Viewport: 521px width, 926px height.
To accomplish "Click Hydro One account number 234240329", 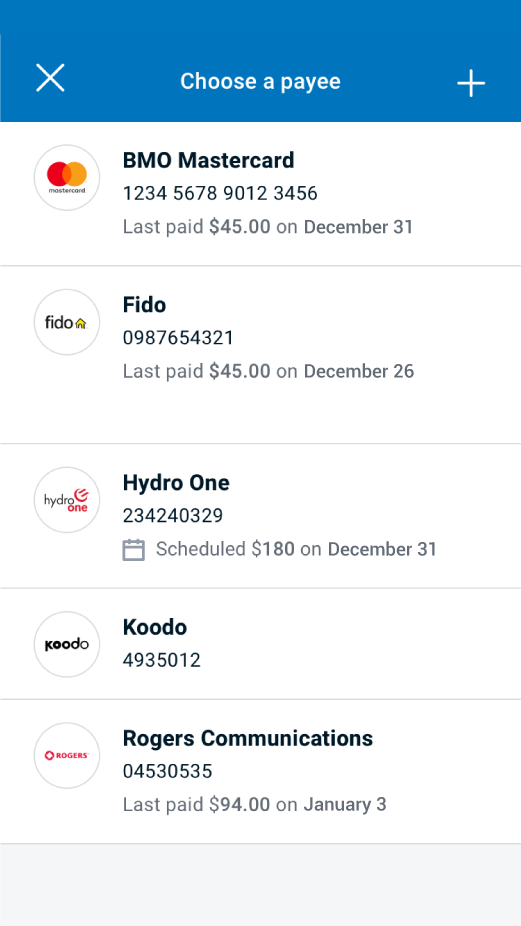I will point(173,516).
